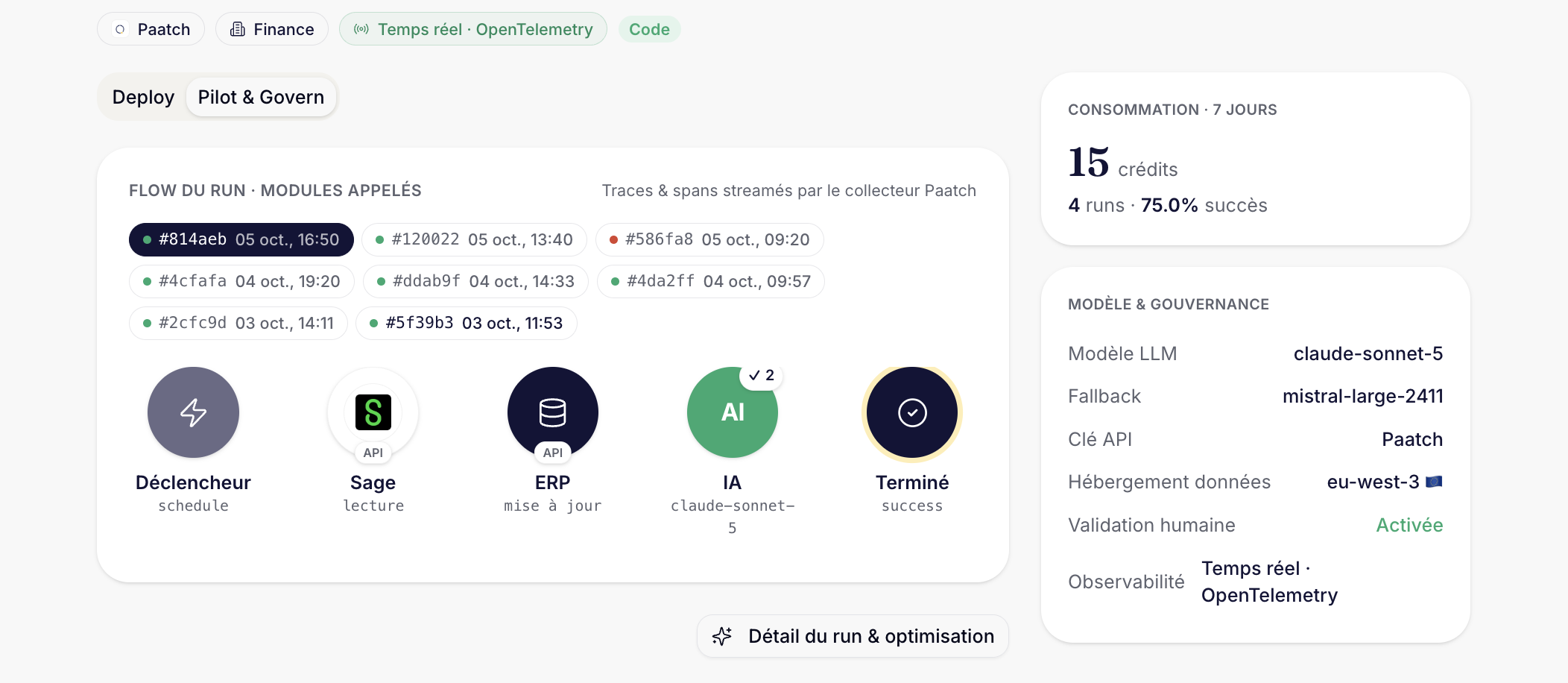This screenshot has height=683, width=1568.
Task: Select run #4cfafa 04 oct., 19:20
Action: tap(241, 281)
